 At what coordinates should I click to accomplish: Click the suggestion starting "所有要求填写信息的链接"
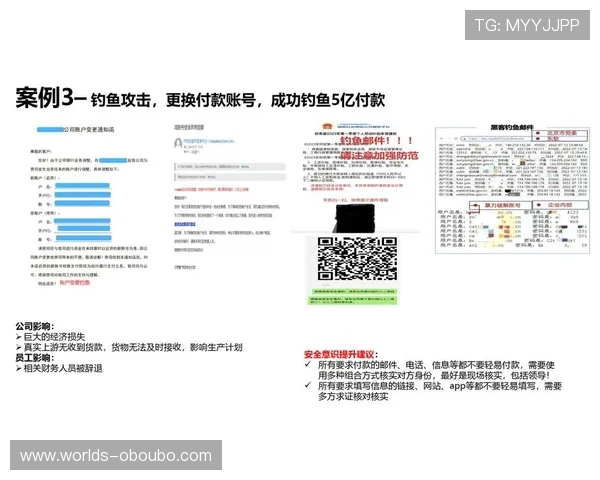(x=440, y=391)
